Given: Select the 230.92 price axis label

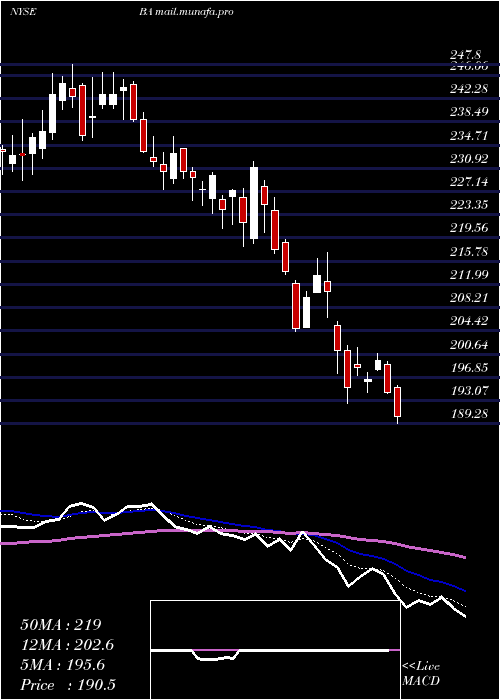Looking at the screenshot, I should pos(469,159).
